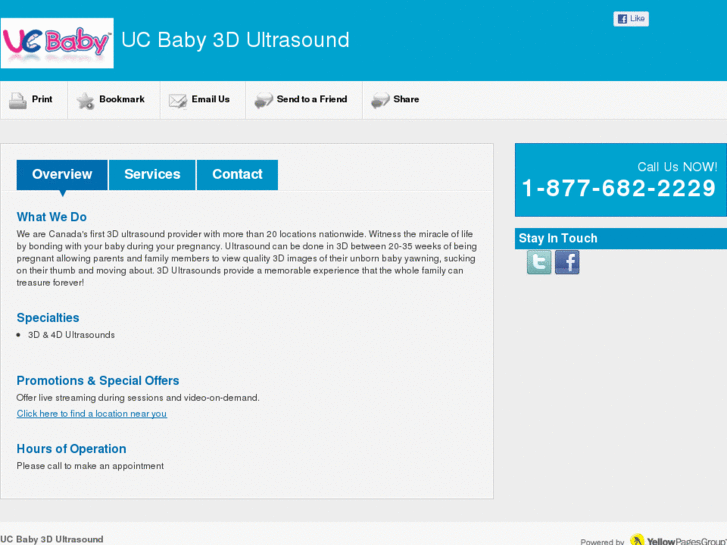Click the phone number 1-877-682-2229
The image size is (727, 545).
click(619, 188)
